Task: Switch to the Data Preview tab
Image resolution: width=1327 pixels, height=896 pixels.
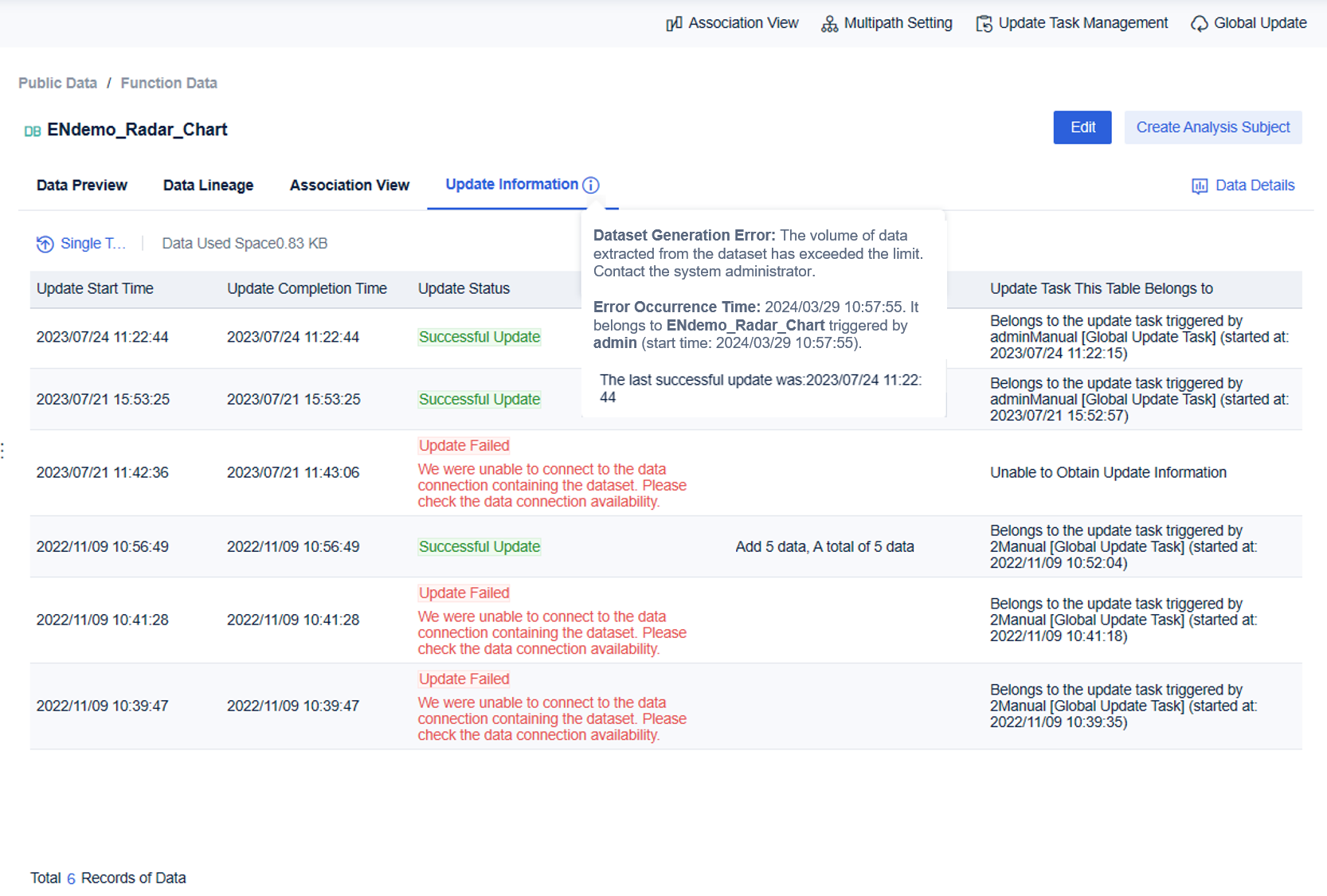Action: (81, 185)
